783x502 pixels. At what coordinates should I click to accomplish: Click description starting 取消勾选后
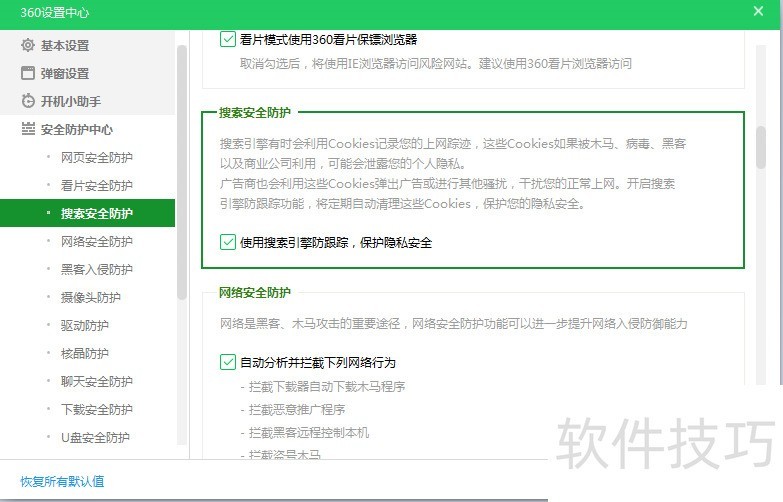pyautogui.click(x=436, y=63)
